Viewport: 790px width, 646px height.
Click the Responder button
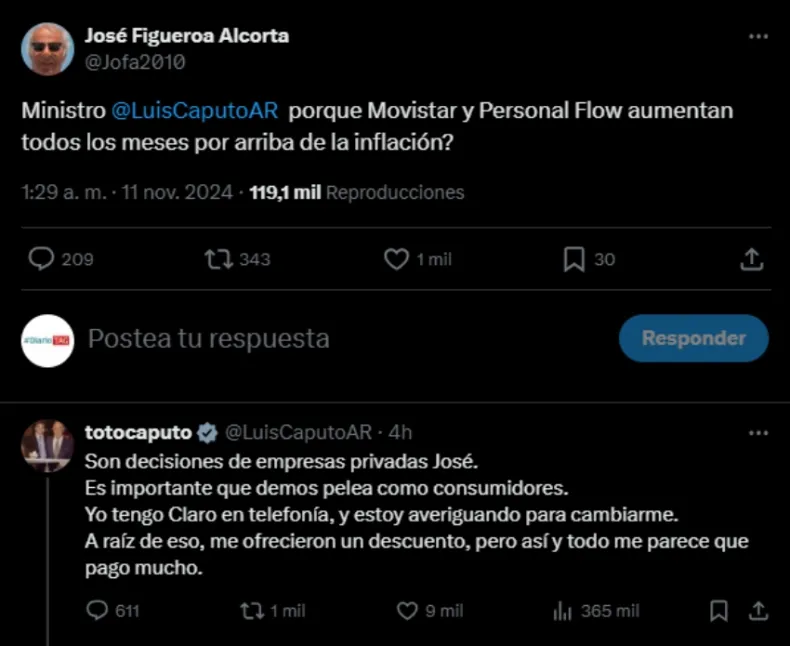[x=693, y=338]
